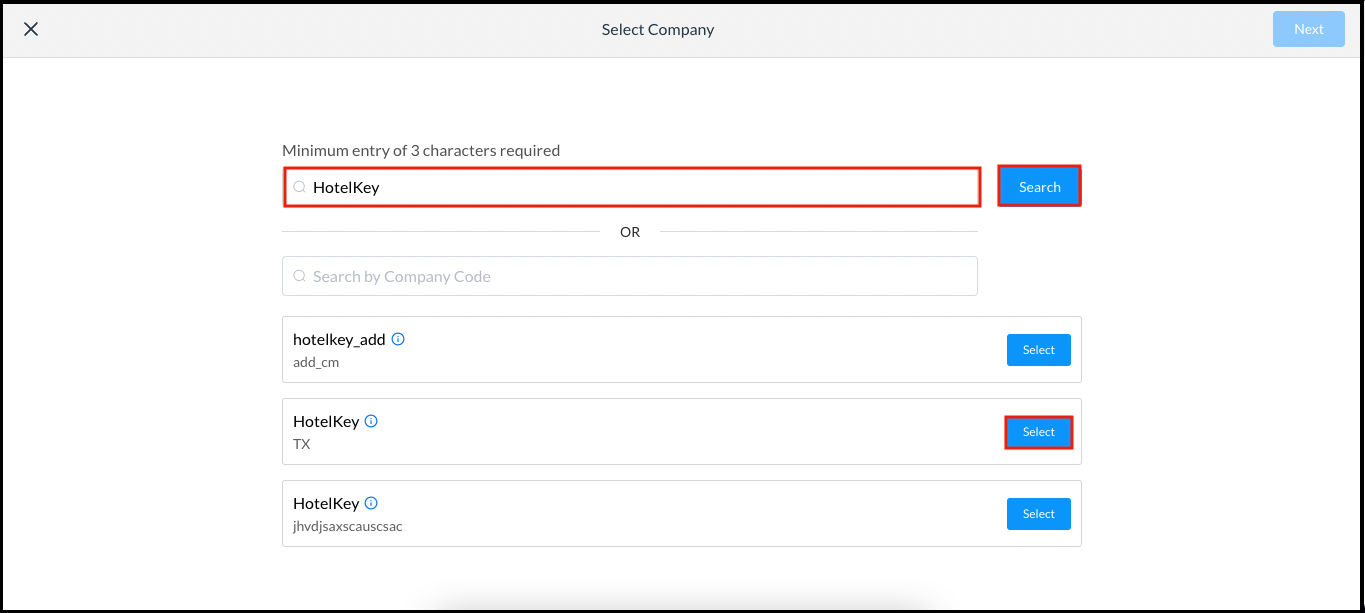Click the third company result row

click(681, 513)
